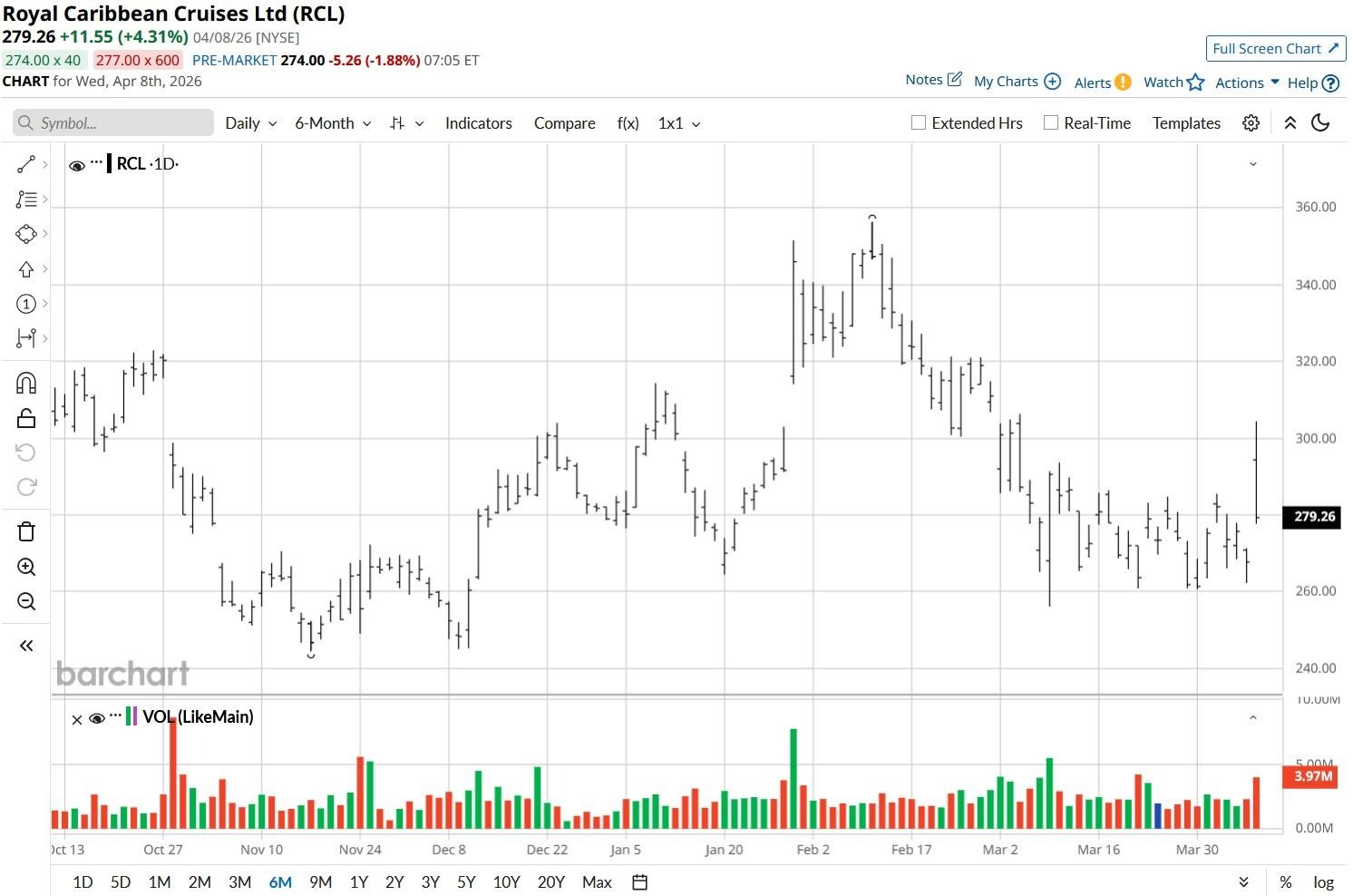Open the Compare menu
Viewport: 1353px width, 896px height.
565,123
